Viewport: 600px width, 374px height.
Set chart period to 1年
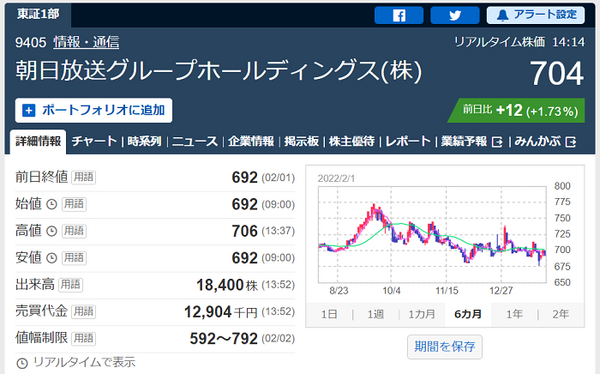pyautogui.click(x=515, y=314)
